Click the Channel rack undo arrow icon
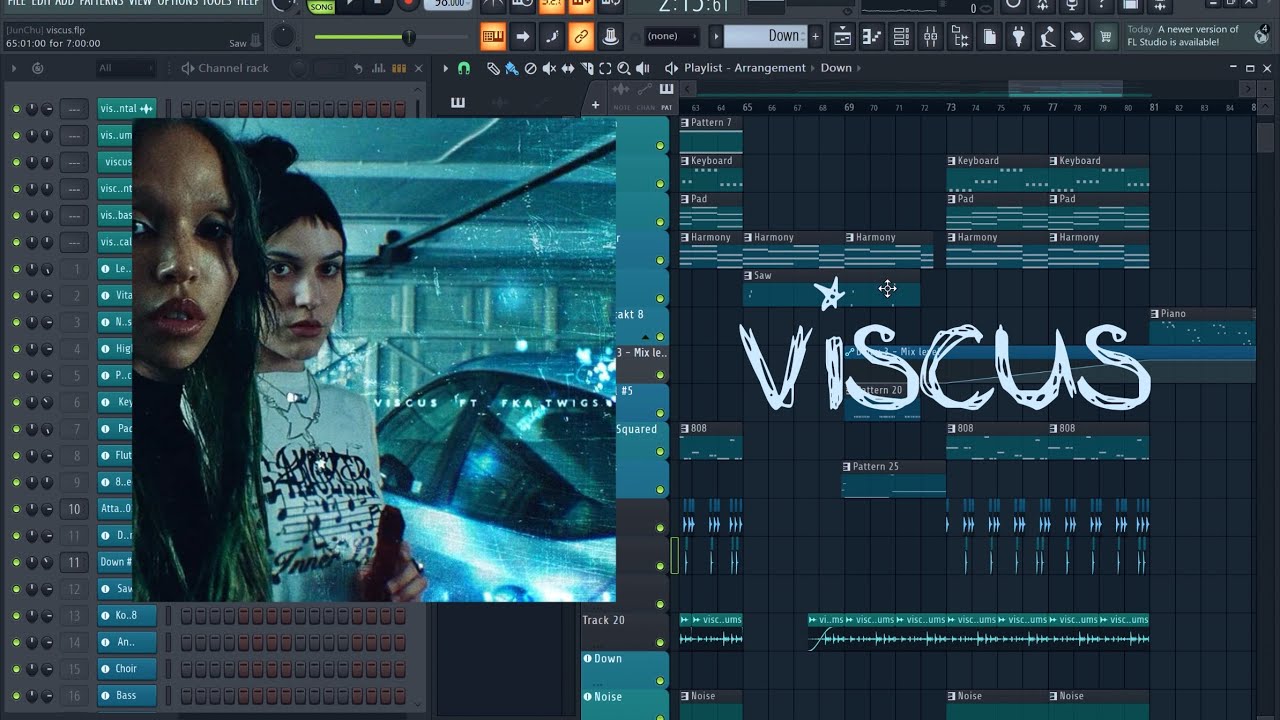Screen dimensions: 1280x720 point(359,68)
